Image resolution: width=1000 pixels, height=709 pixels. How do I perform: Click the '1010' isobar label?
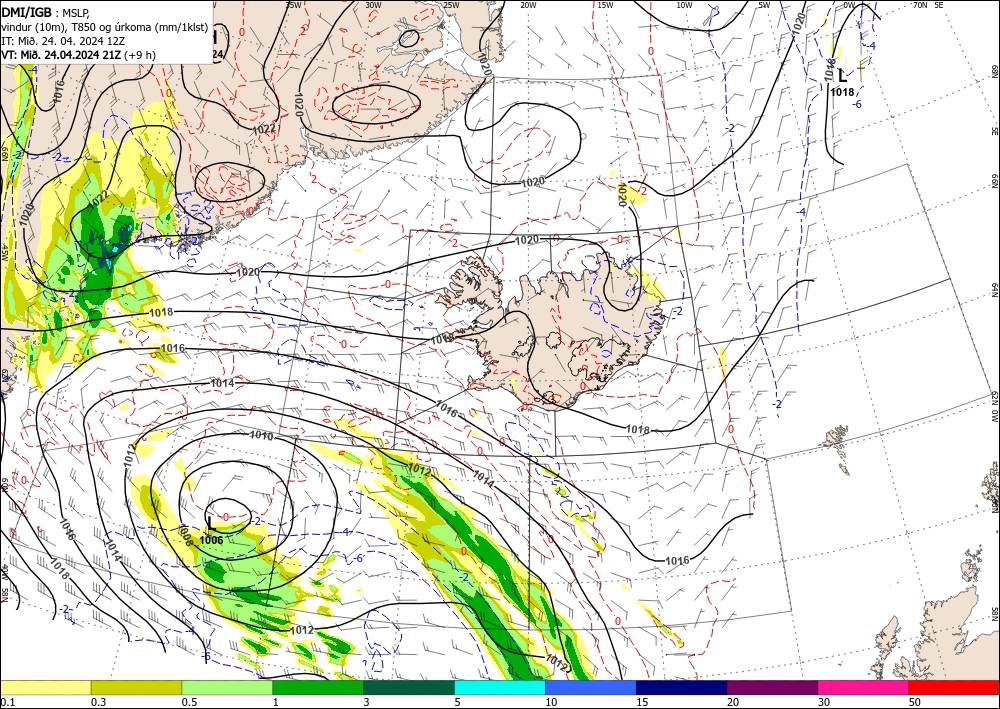click(x=261, y=437)
